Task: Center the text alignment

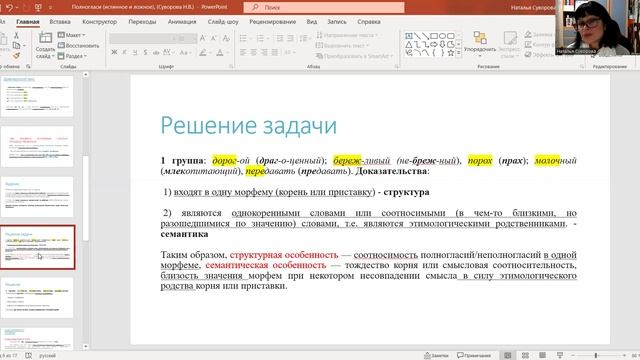Action: 253,52
